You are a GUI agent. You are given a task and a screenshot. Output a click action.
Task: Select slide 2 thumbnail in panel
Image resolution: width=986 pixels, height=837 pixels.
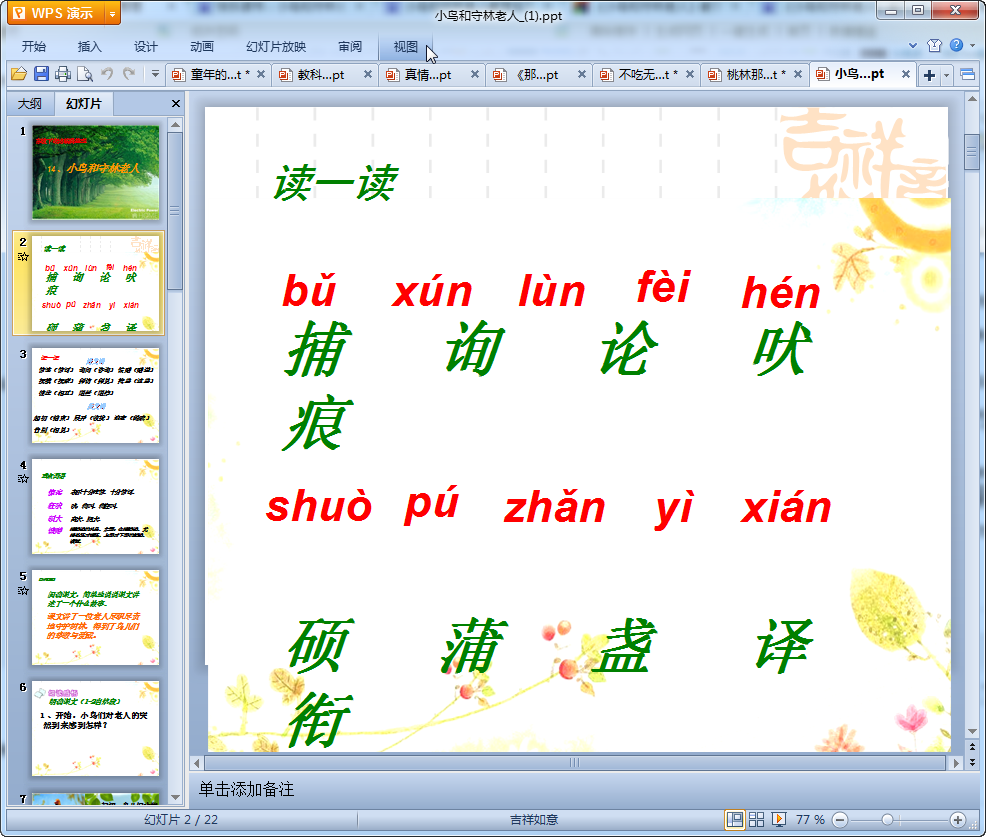point(96,284)
